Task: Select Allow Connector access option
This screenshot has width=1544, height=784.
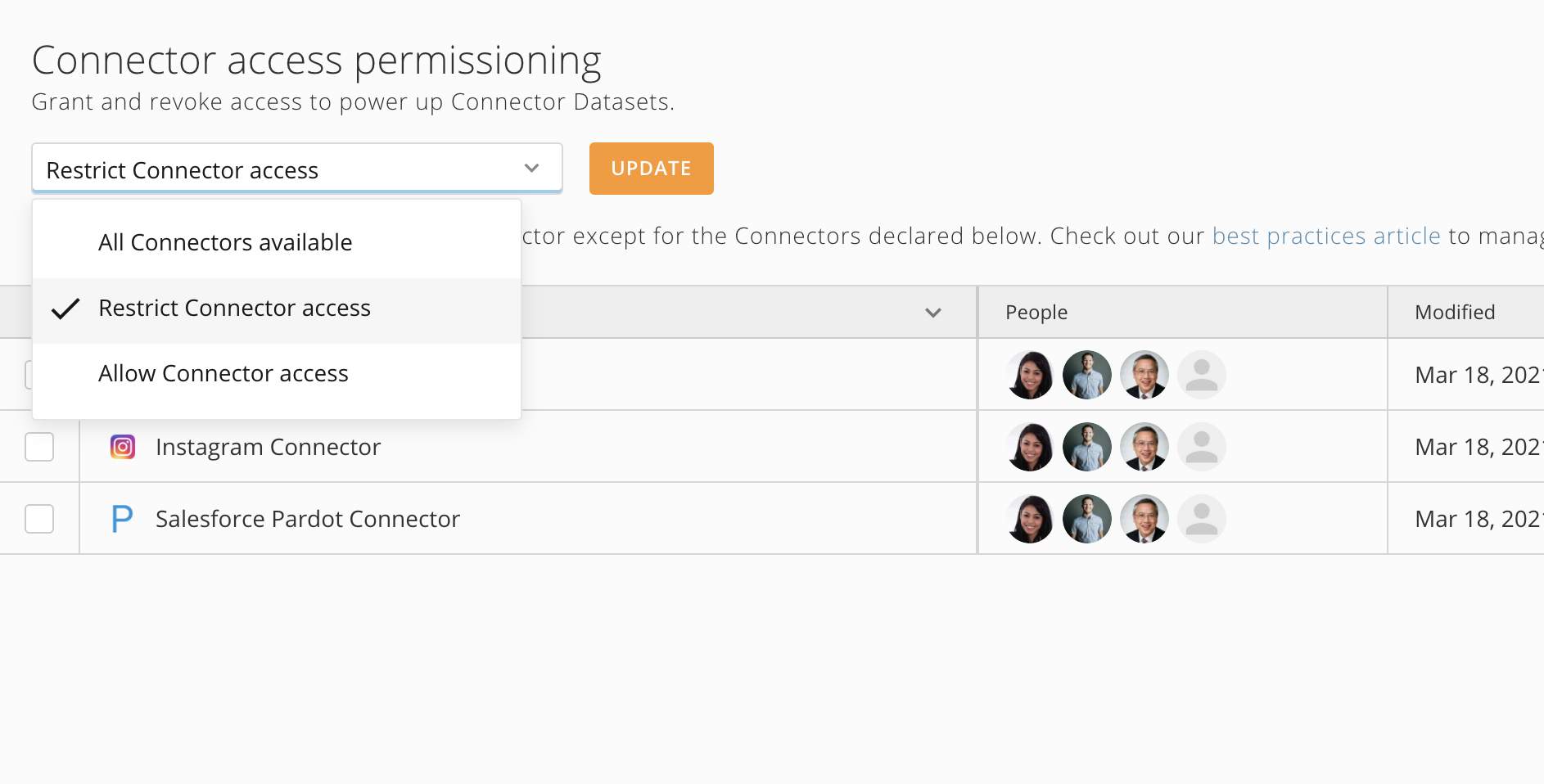Action: tap(223, 373)
